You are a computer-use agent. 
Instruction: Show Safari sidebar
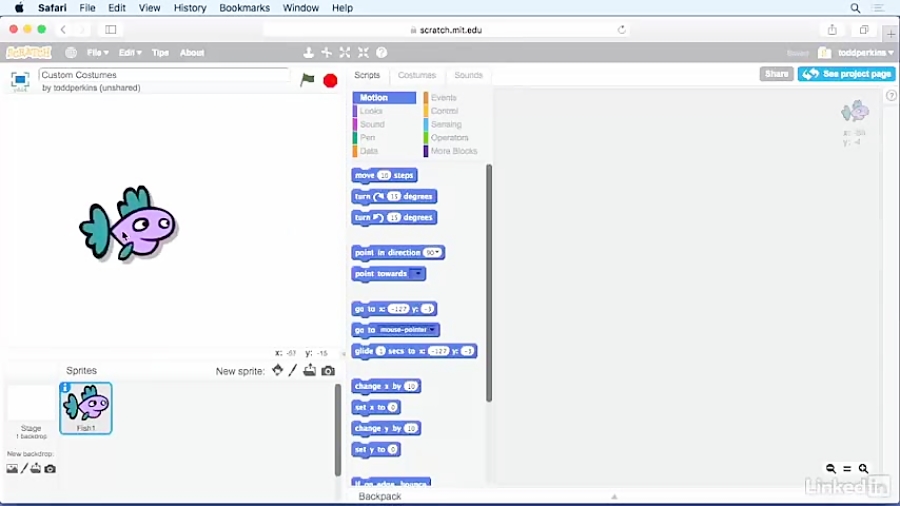coord(111,30)
